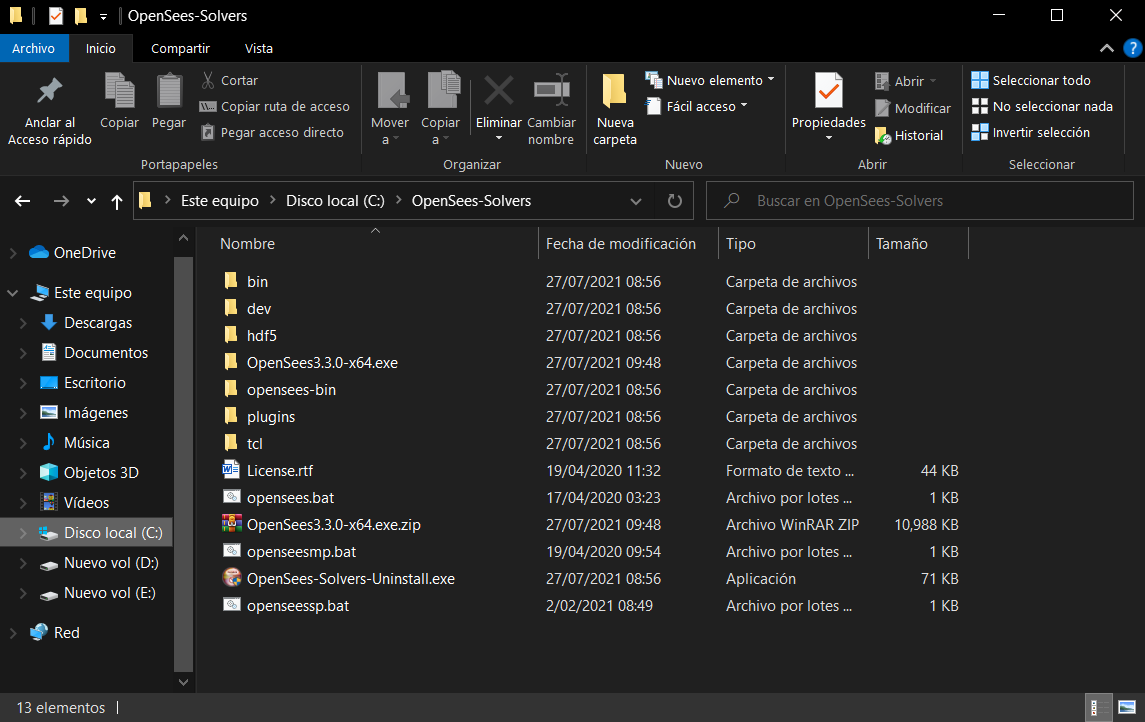
Task: Click the navigation pane scrollbar
Action: click(x=183, y=463)
